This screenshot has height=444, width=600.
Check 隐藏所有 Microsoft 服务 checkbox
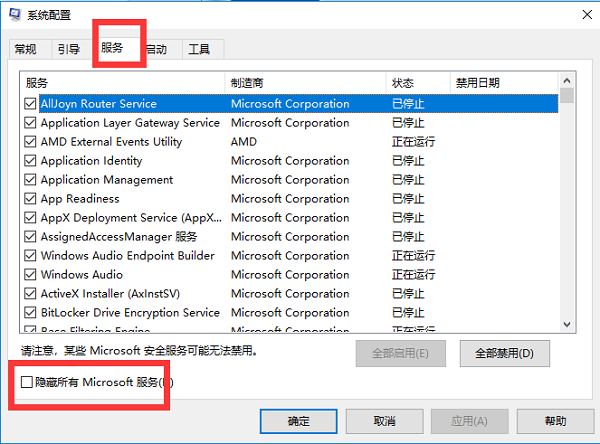click(x=26, y=382)
